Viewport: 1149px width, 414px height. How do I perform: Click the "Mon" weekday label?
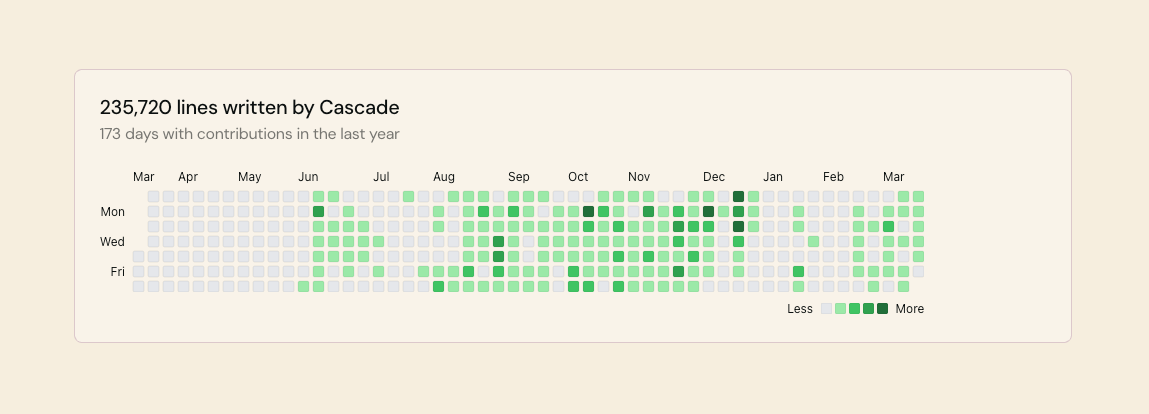pyautogui.click(x=113, y=212)
